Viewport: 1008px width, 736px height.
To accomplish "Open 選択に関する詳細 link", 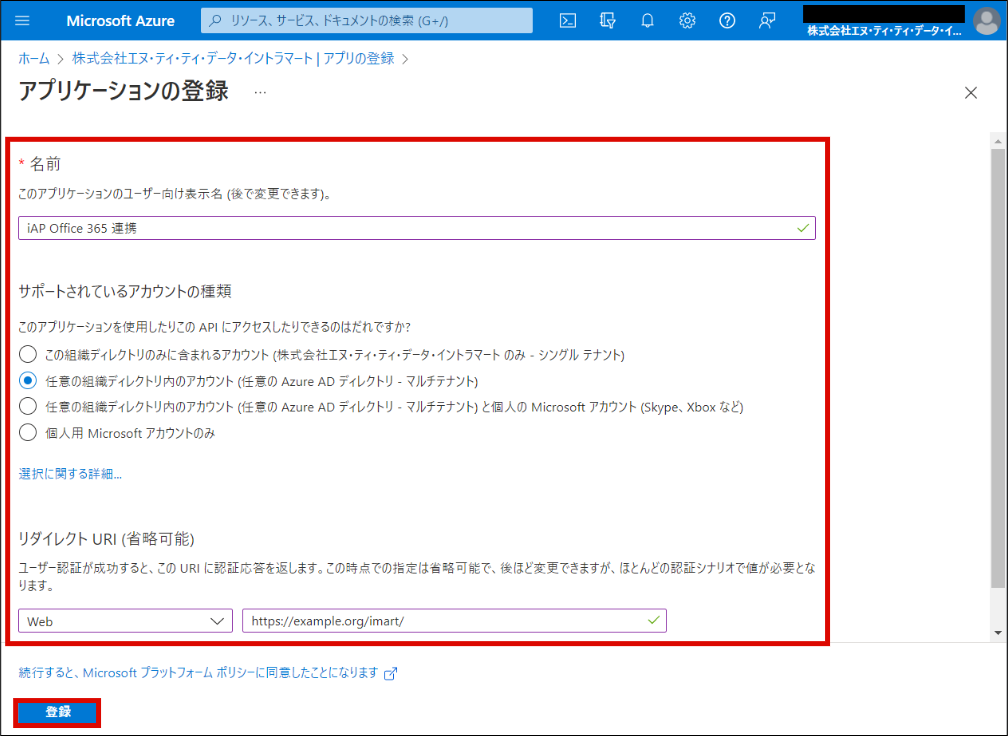I will (70, 474).
